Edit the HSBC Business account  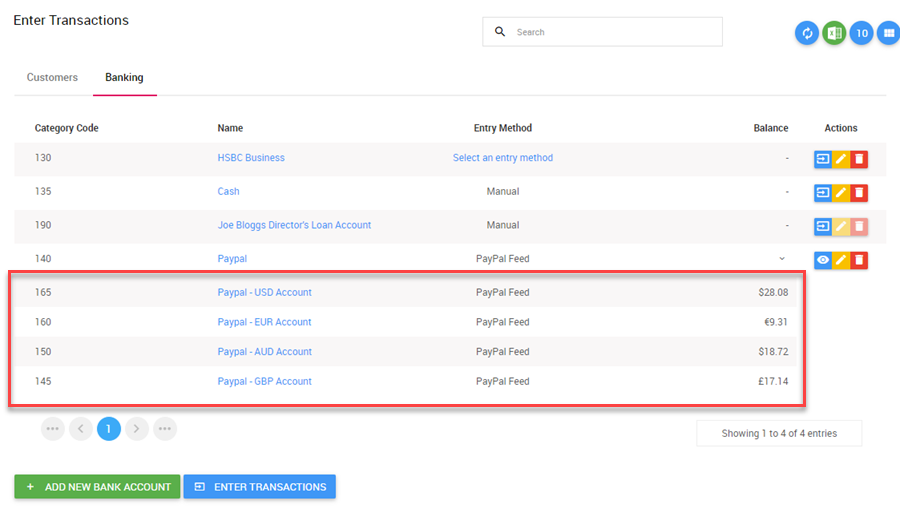pyautogui.click(x=841, y=159)
